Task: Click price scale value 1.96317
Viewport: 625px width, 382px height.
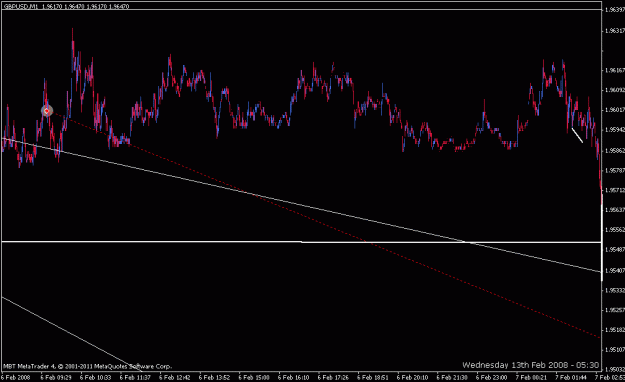Action: [614, 30]
